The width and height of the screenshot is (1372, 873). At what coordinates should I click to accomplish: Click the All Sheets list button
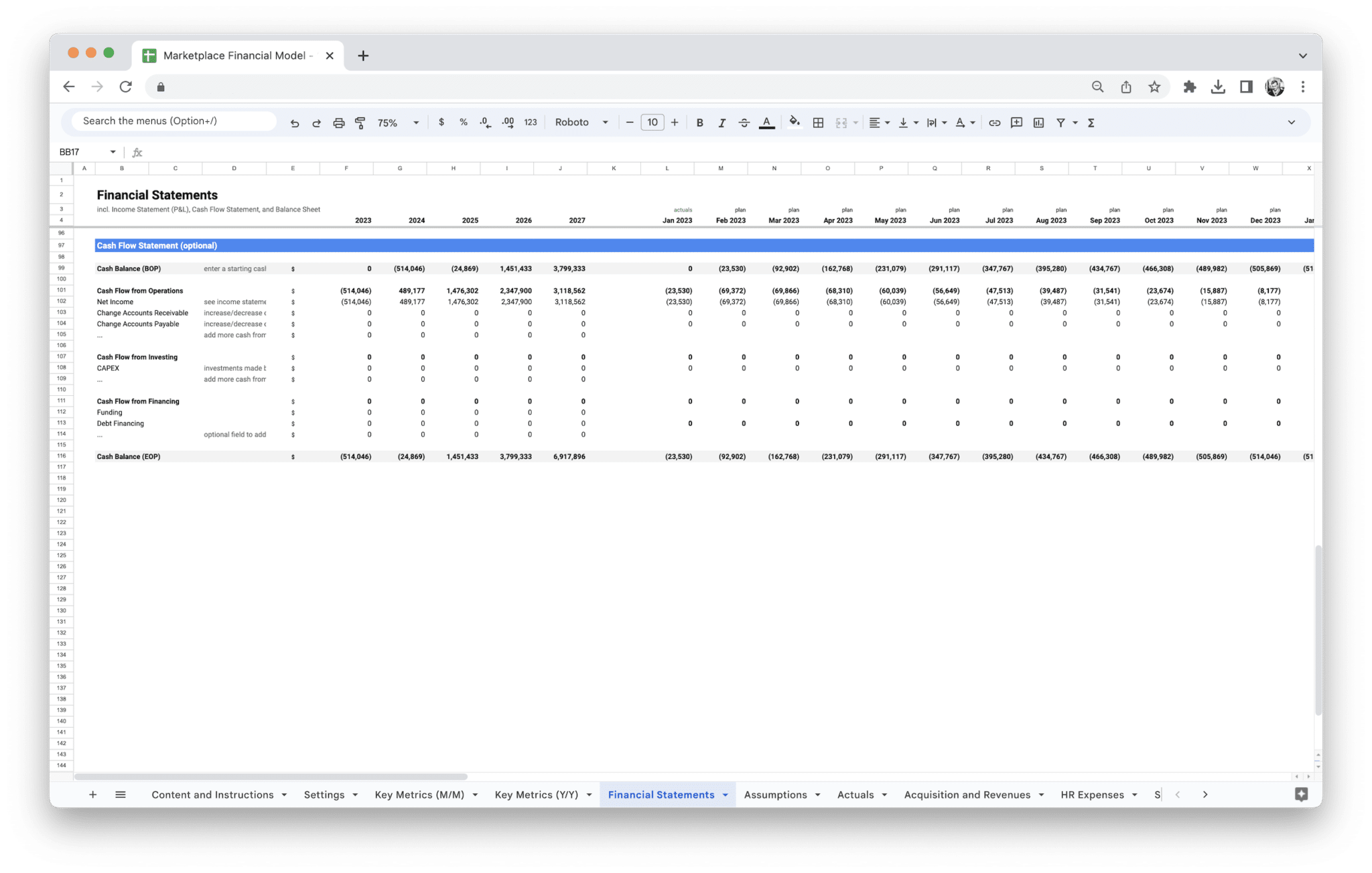[x=121, y=795]
